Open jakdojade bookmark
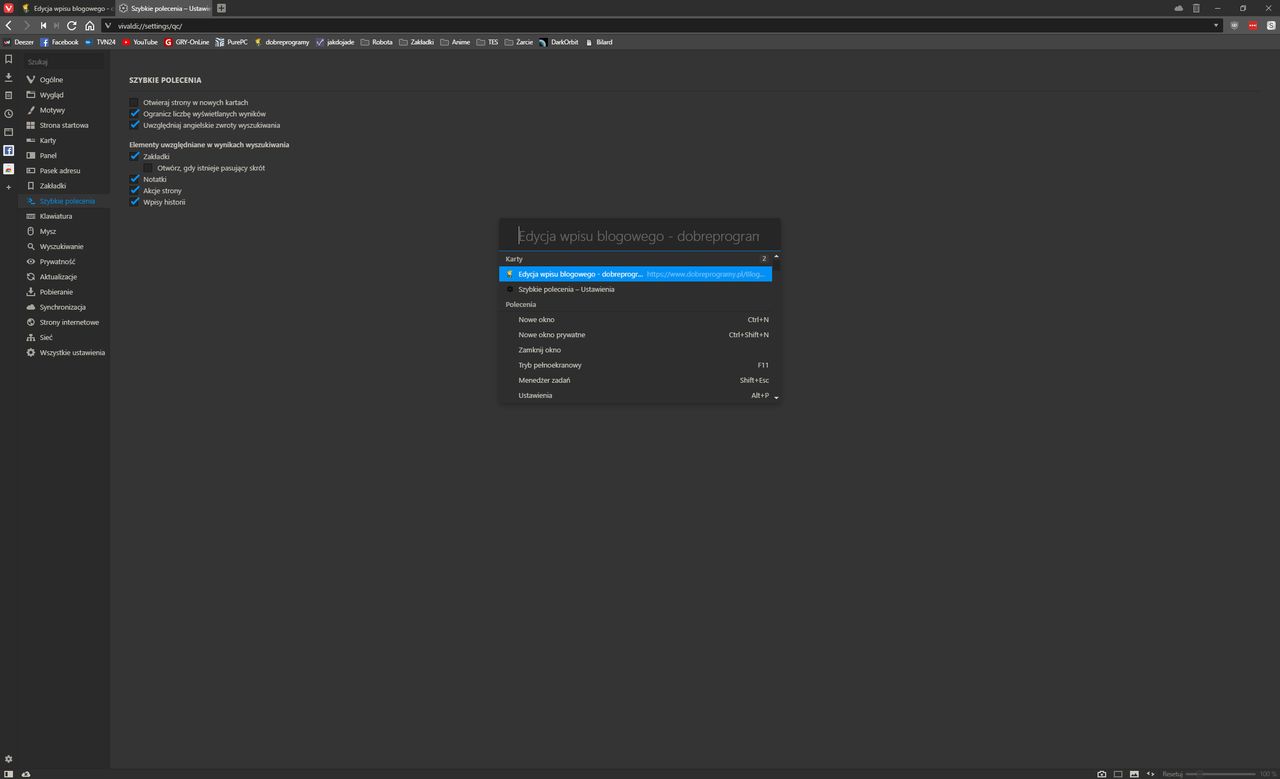Screen dimensions: 1280x779 tap(334, 42)
